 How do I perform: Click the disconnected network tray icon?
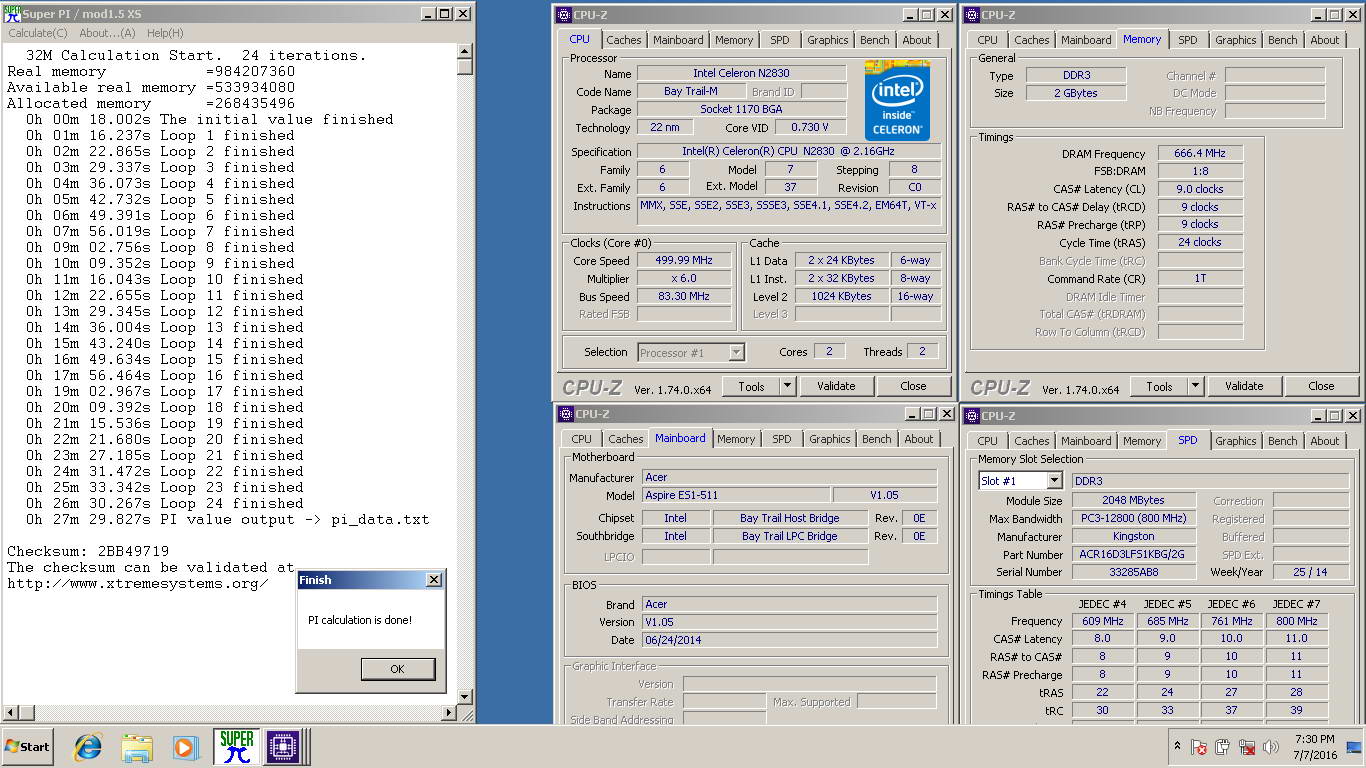click(1247, 747)
